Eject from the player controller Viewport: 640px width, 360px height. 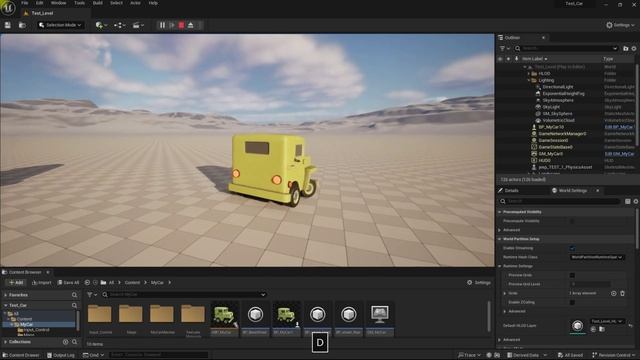click(x=191, y=25)
